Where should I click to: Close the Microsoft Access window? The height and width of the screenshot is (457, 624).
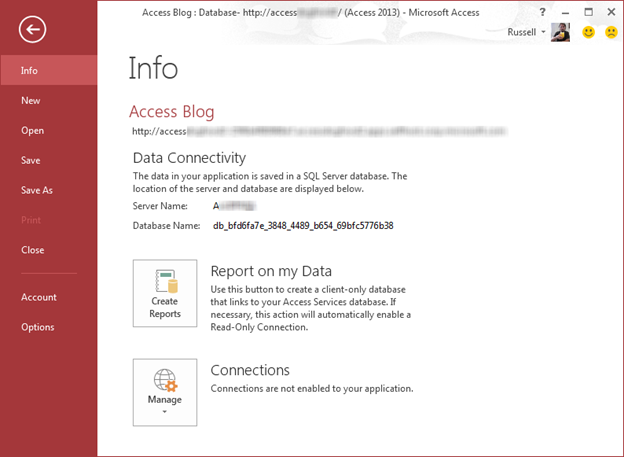[611, 12]
